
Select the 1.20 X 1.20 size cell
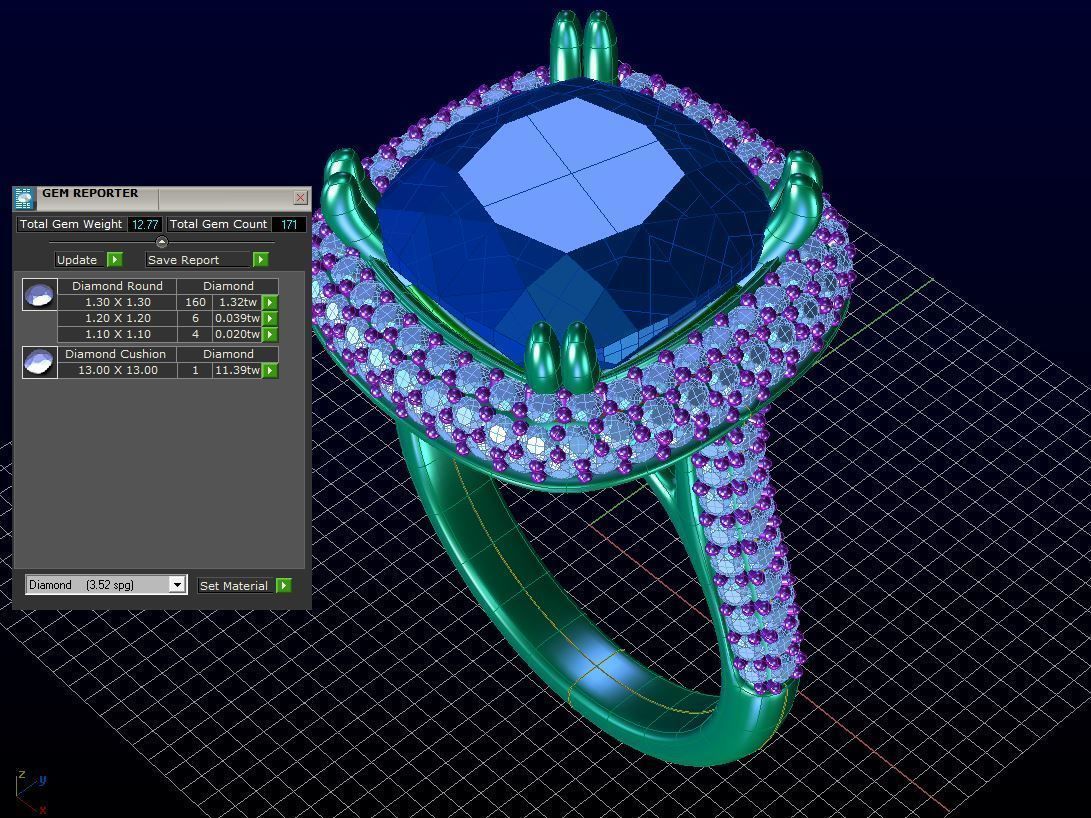click(x=118, y=319)
